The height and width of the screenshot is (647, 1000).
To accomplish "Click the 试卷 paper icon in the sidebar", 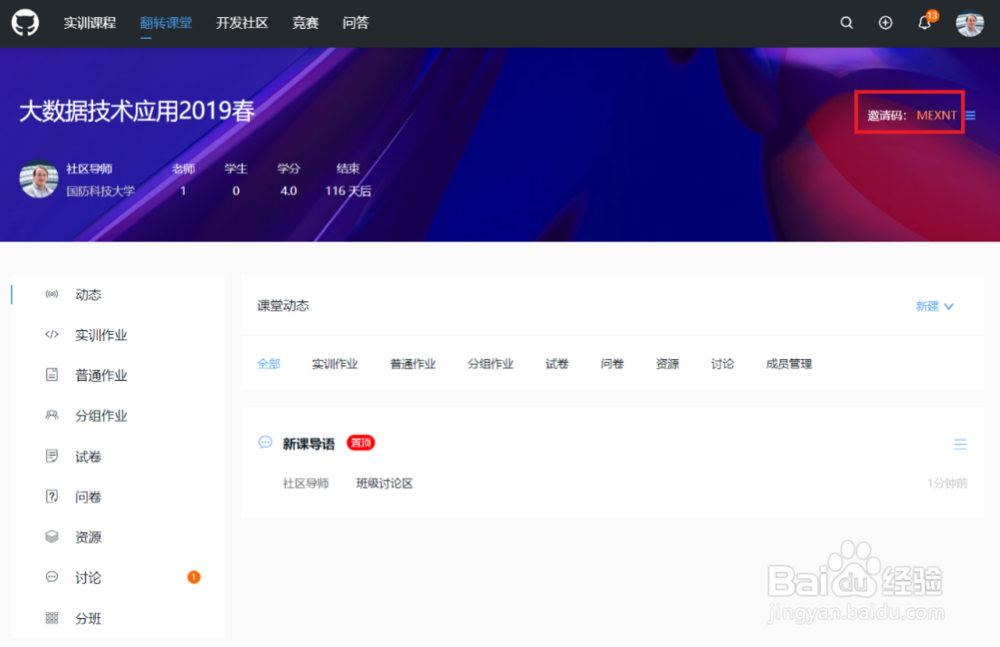I will [x=52, y=456].
